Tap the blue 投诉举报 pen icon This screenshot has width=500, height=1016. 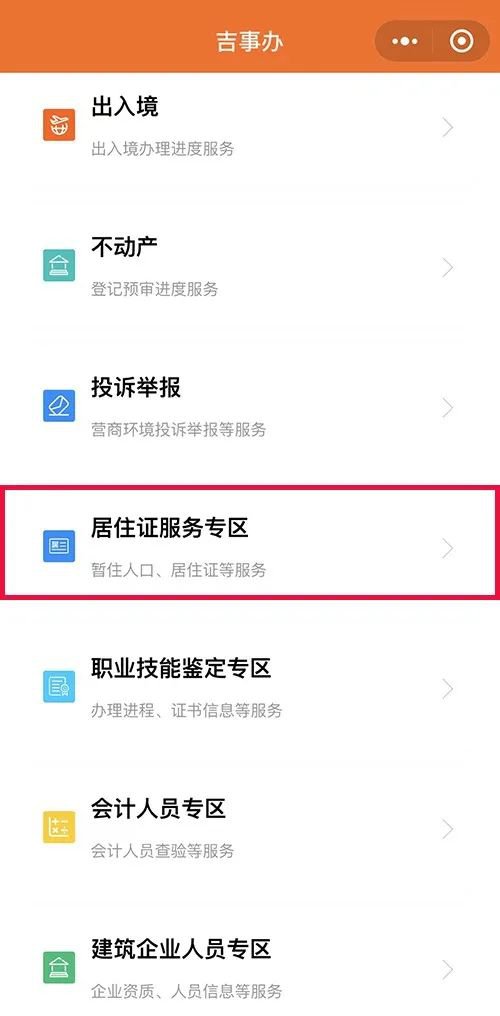[59, 406]
